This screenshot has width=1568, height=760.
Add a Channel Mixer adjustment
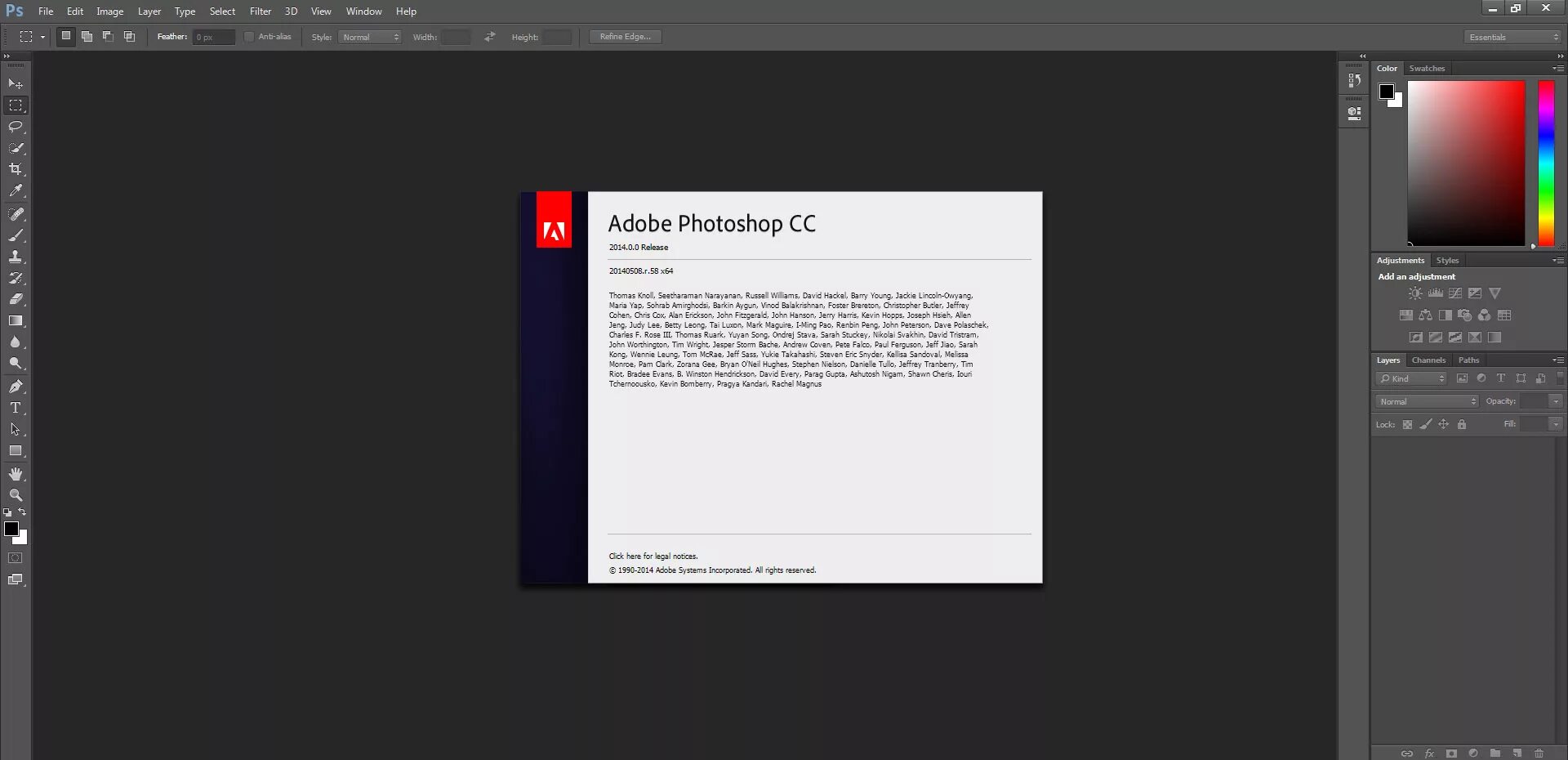point(1484,315)
